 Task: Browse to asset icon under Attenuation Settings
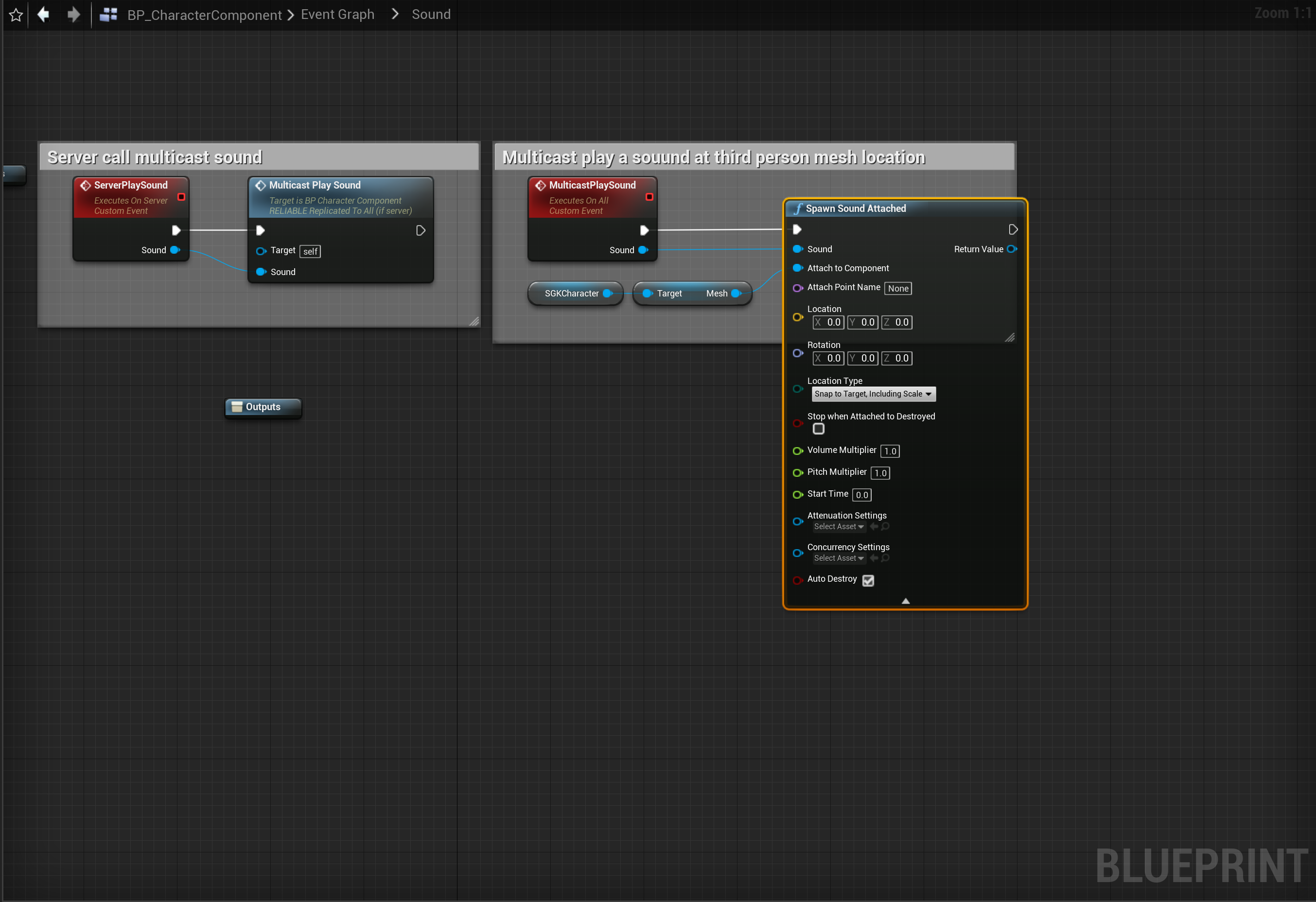(886, 527)
